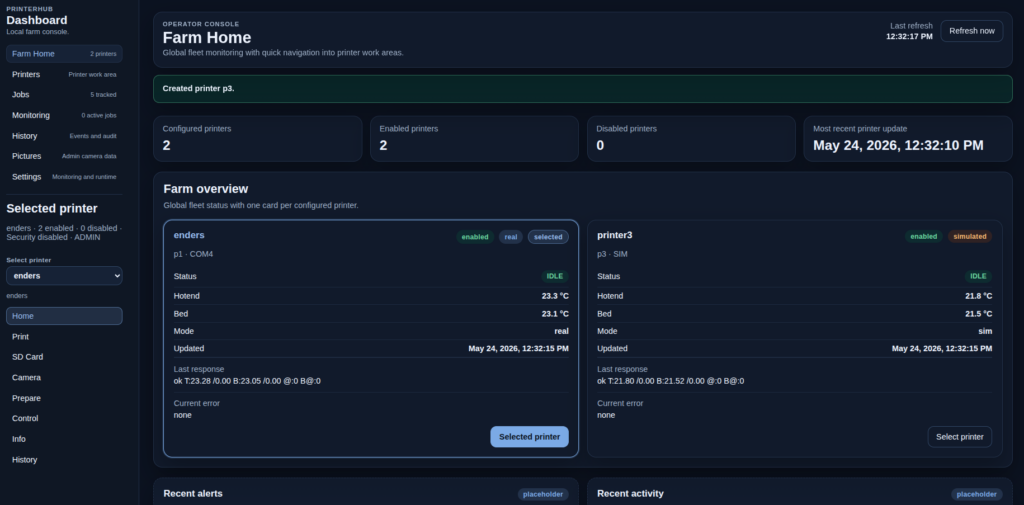Click the Refresh now button
Image resolution: width=1024 pixels, height=505 pixels.
pos(972,31)
